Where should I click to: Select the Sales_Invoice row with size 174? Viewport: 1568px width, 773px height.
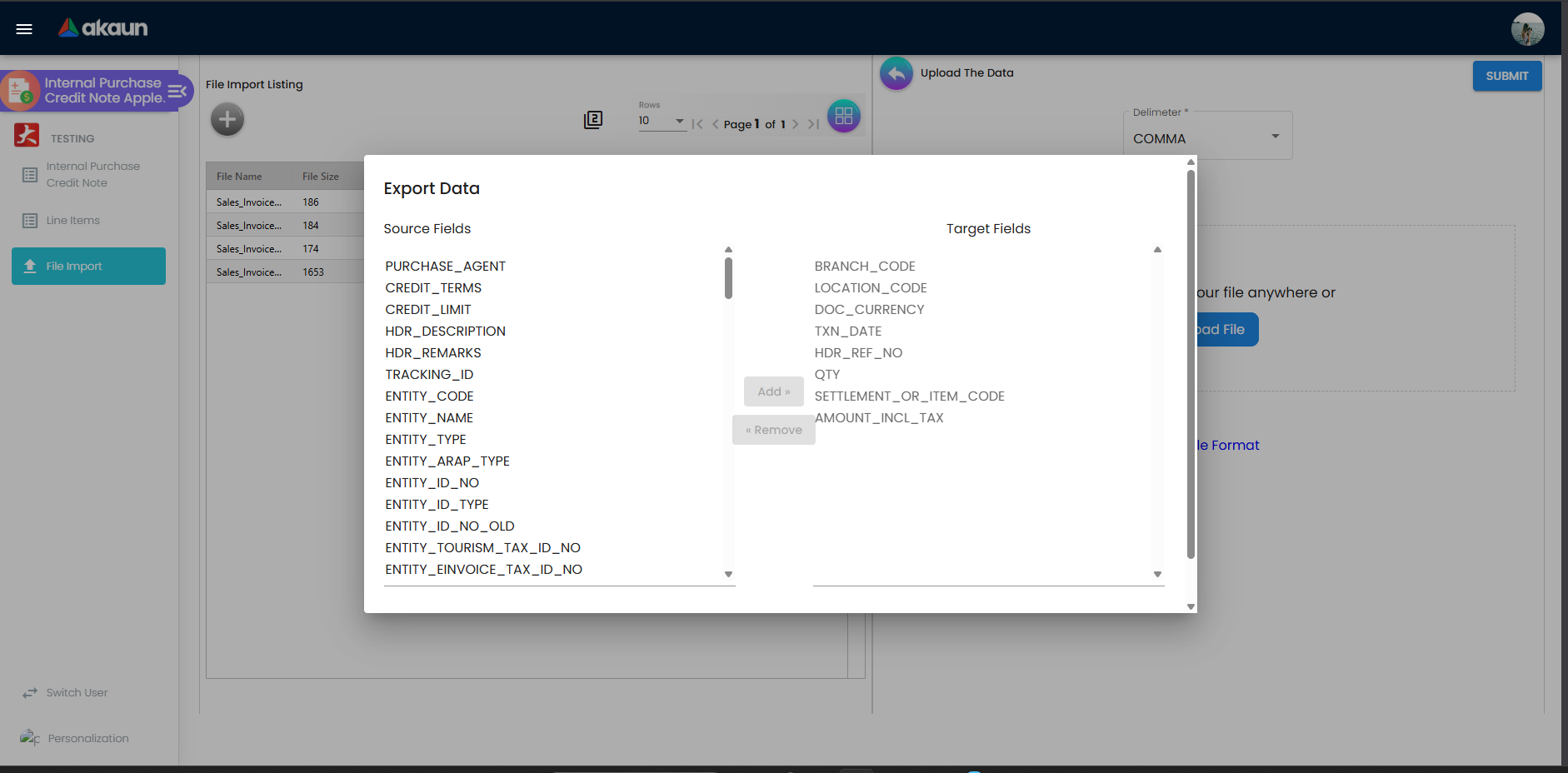click(x=285, y=249)
